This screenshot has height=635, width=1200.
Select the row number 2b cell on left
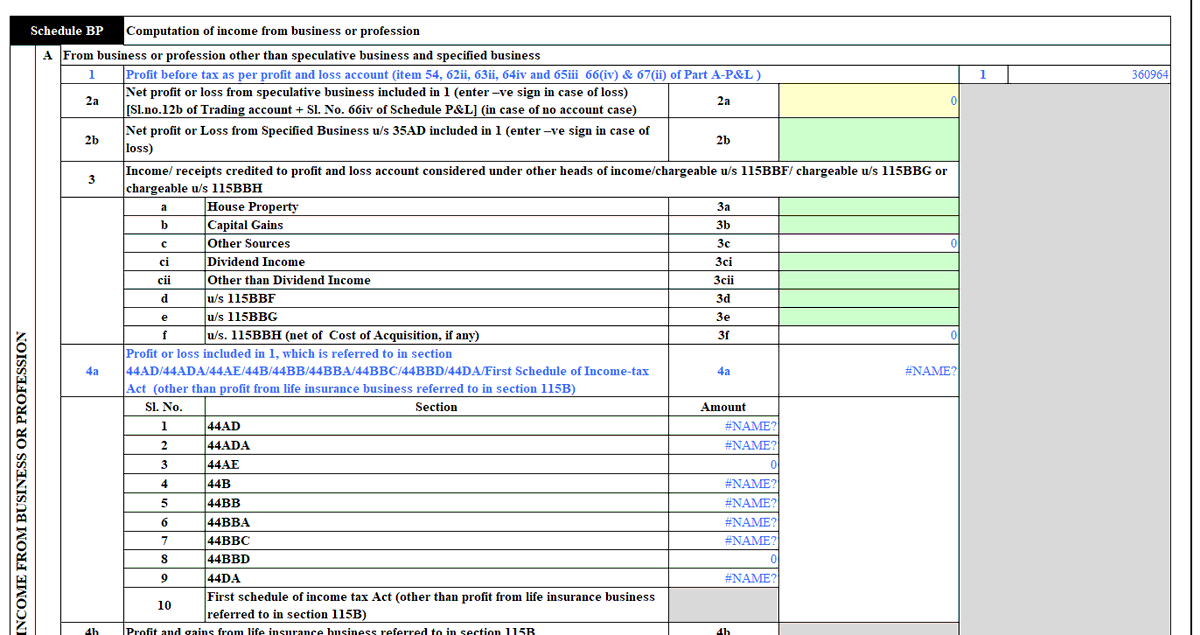click(91, 140)
